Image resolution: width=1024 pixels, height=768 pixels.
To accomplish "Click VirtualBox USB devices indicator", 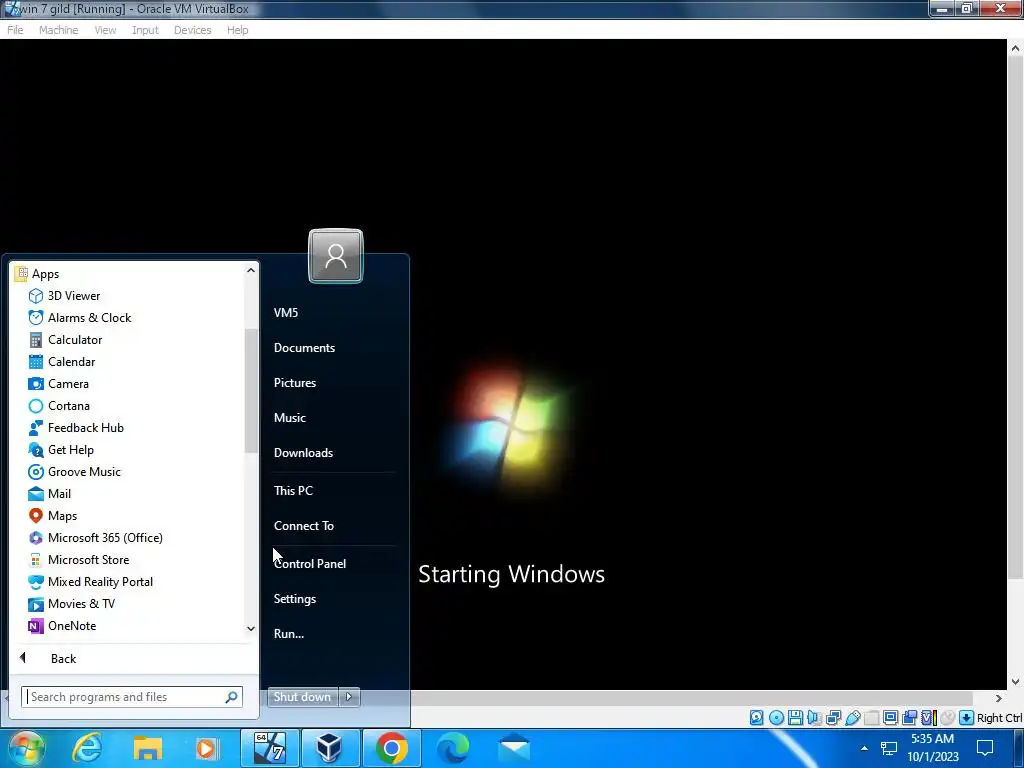I will (x=852, y=718).
